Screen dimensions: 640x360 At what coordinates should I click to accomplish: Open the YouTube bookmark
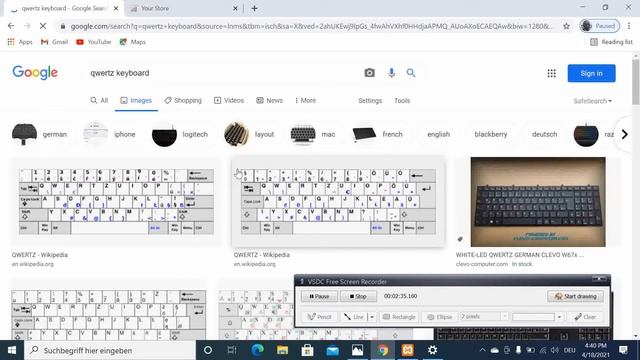tap(93, 42)
